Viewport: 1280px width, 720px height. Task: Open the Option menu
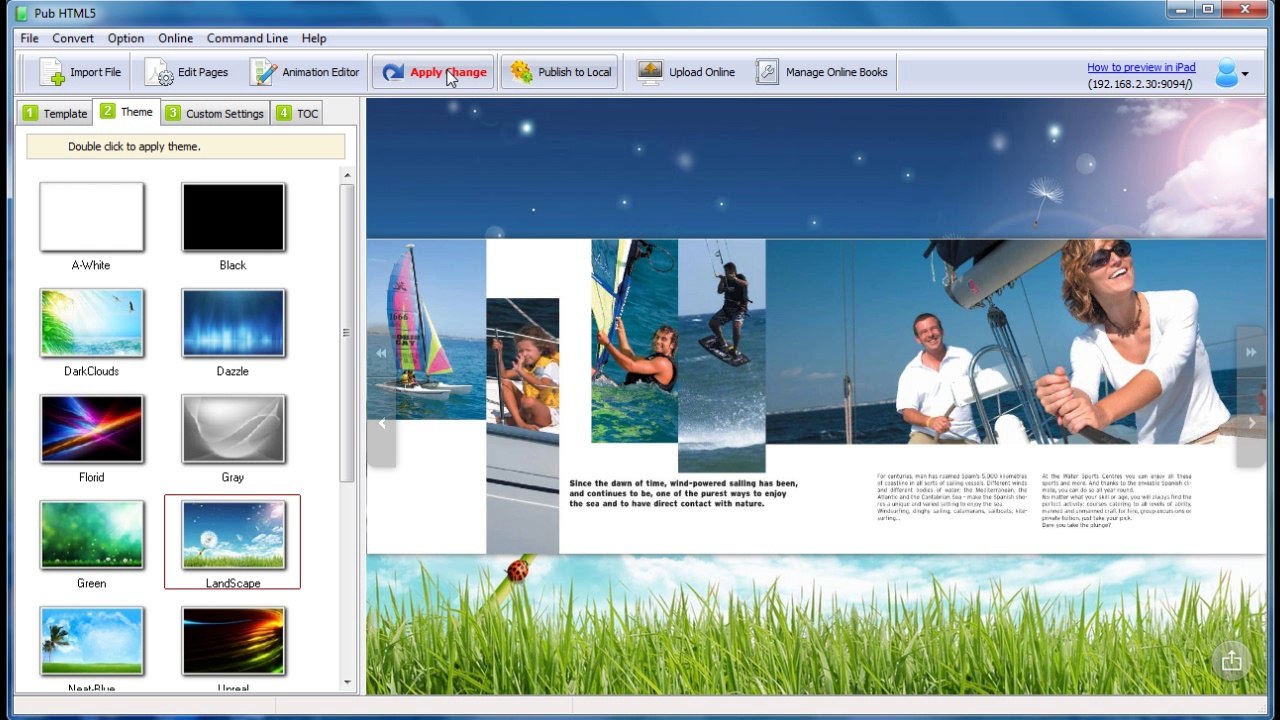(126, 38)
